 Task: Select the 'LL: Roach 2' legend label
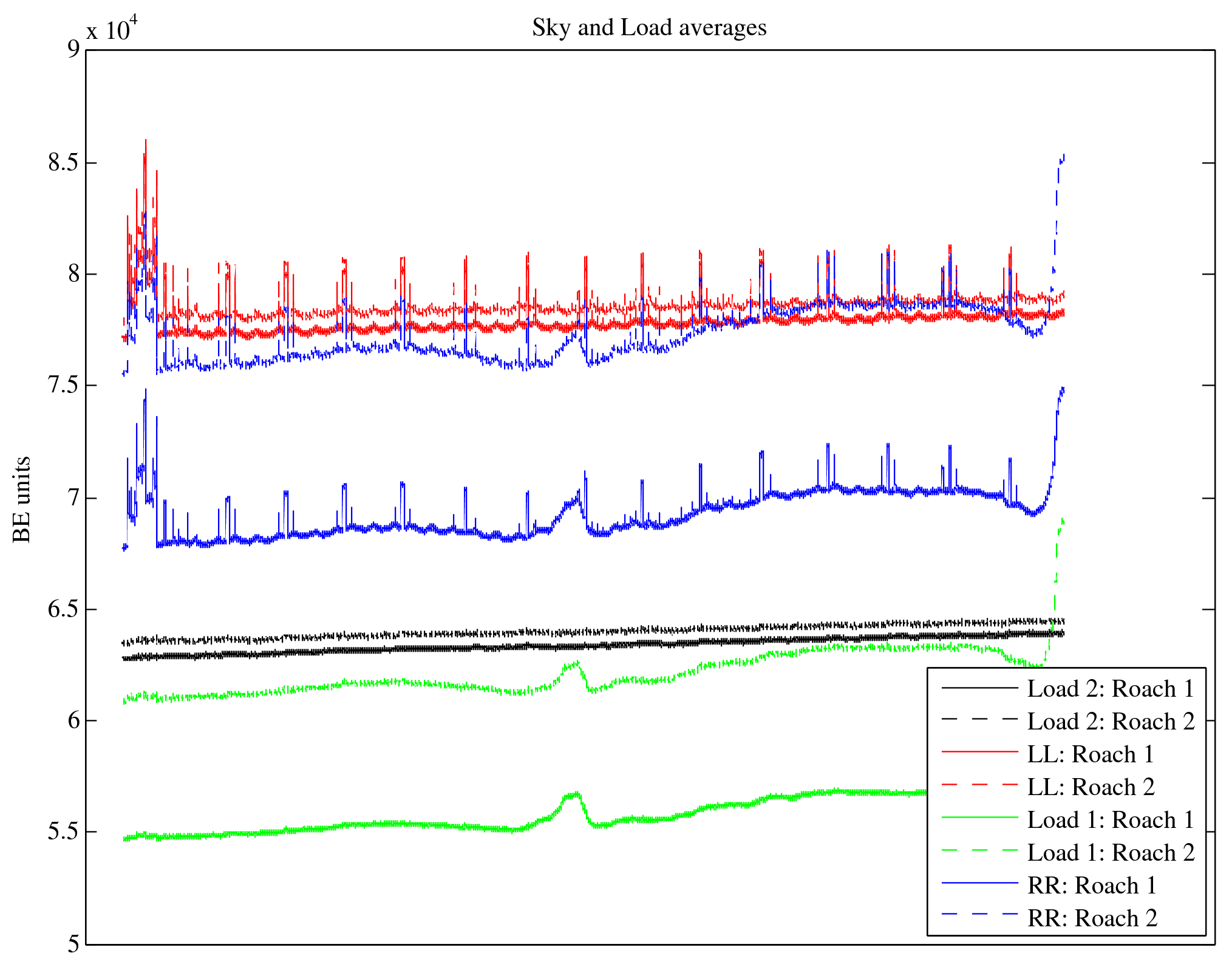point(1091,787)
